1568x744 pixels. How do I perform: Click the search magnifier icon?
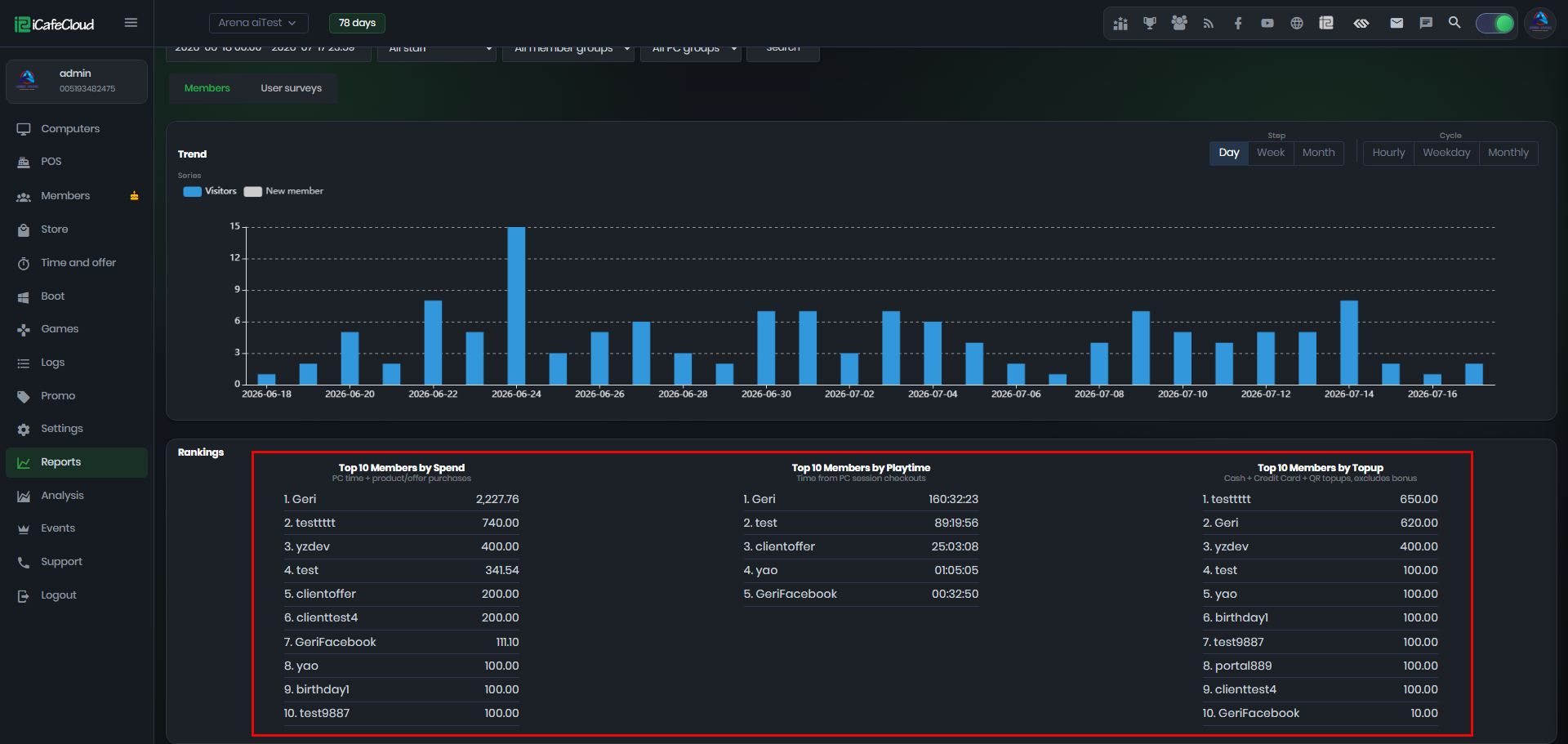[x=1454, y=23]
